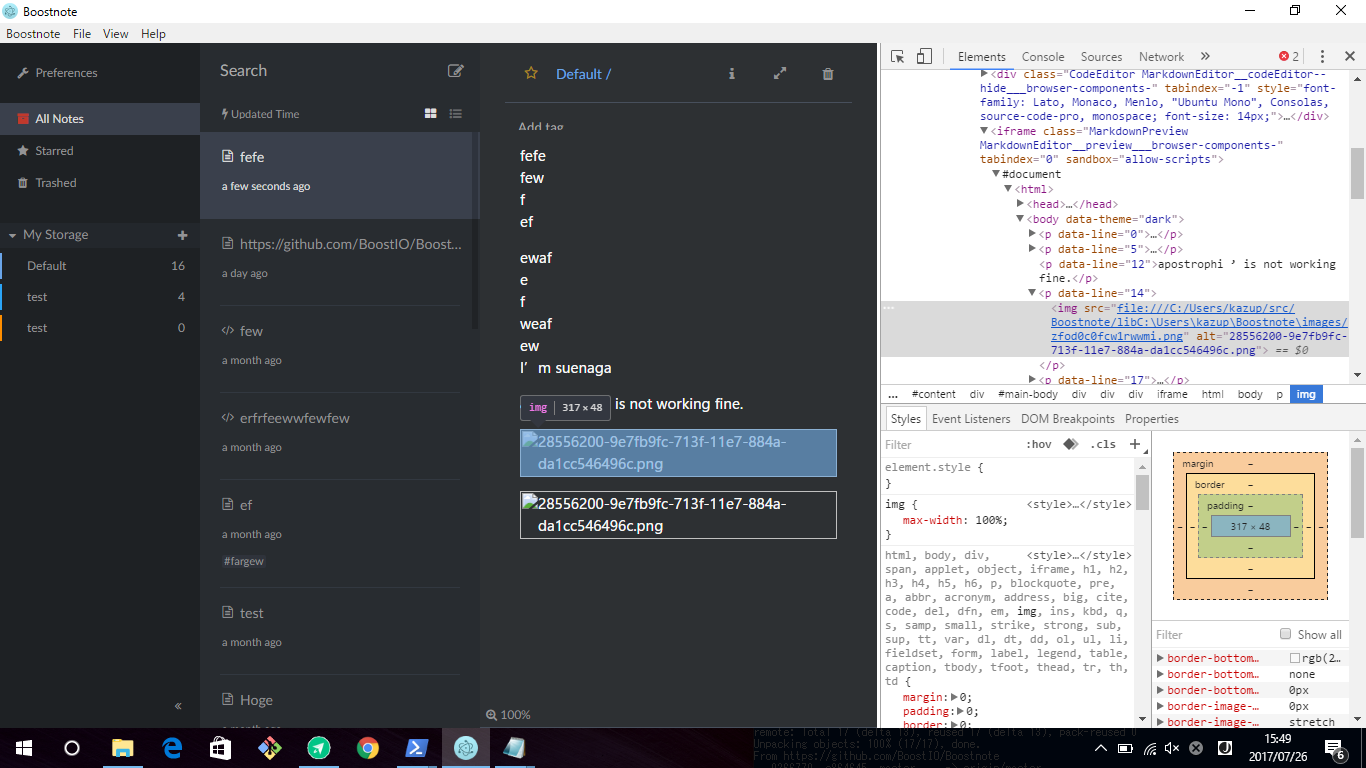Switch to DevTools Network tab

point(1161,57)
